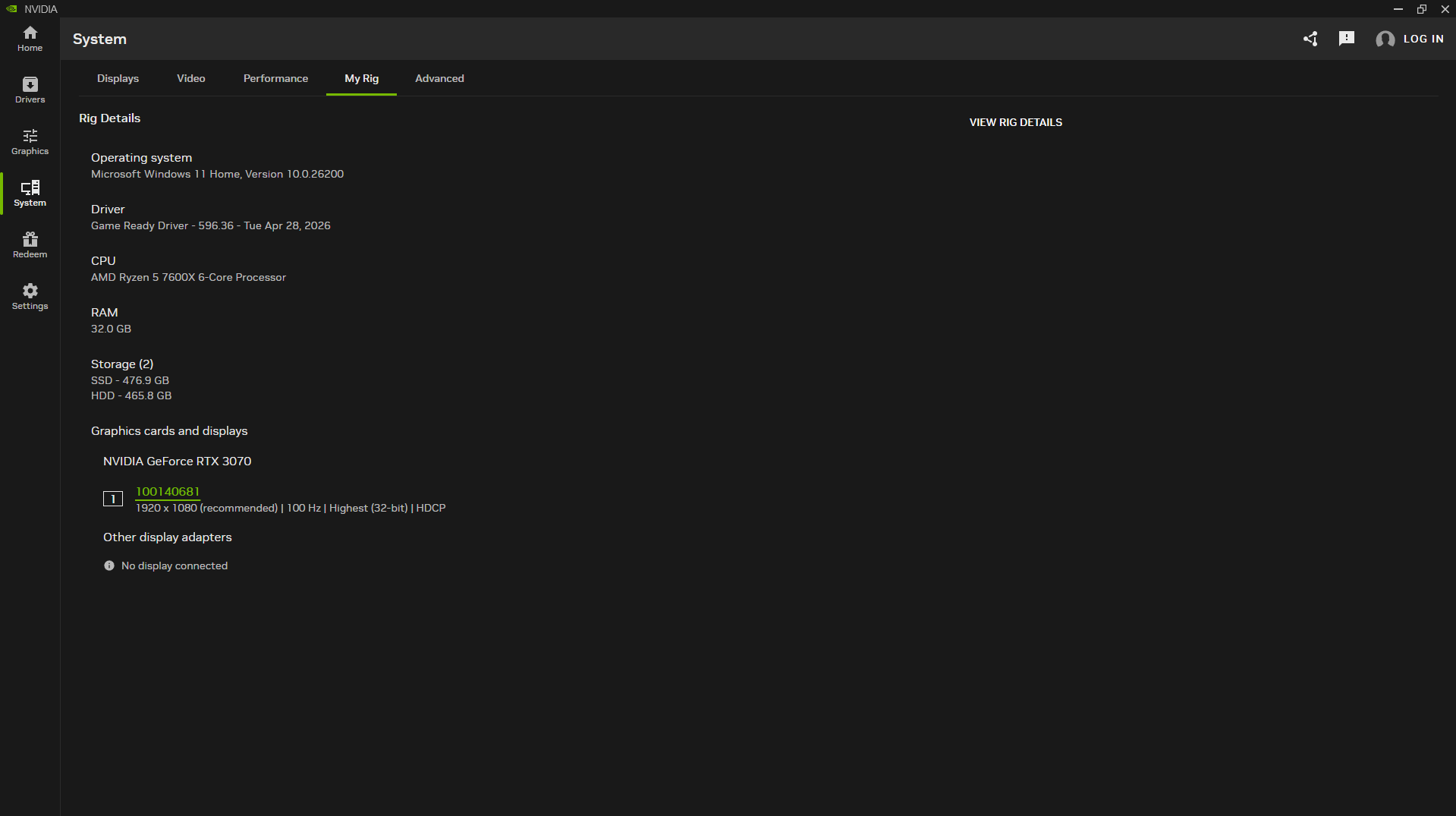The height and width of the screenshot is (816, 1456).
Task: Click the share icon in header
Action: click(x=1310, y=39)
